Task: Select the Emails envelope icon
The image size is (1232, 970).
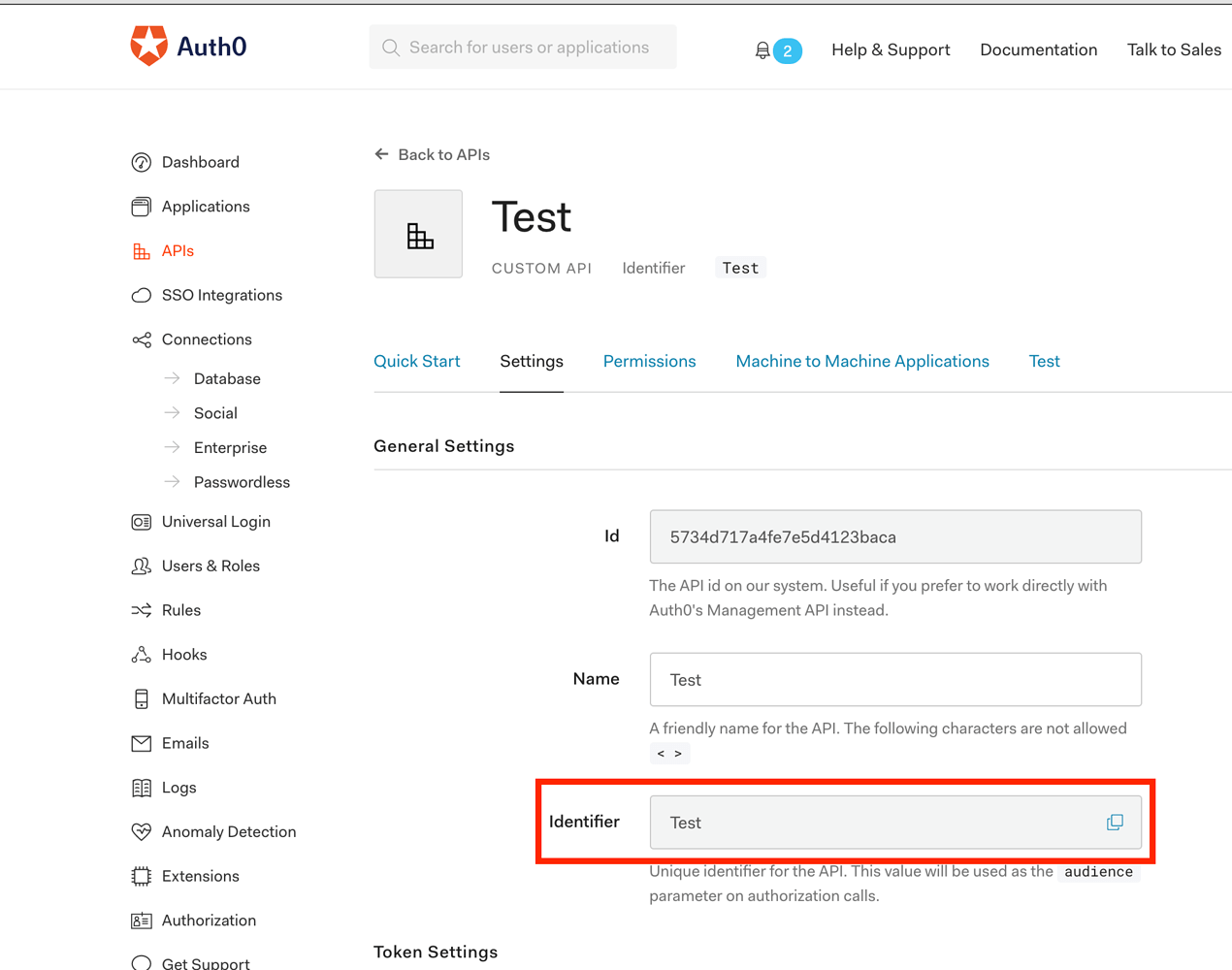Action: (143, 743)
